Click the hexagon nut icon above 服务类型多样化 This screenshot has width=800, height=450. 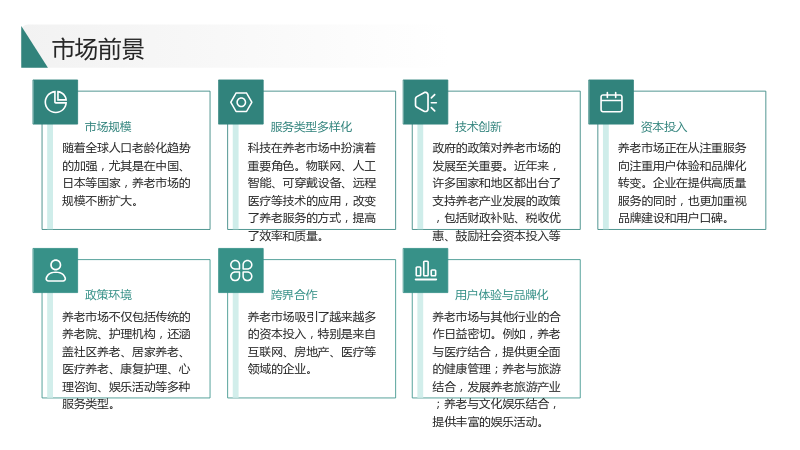tap(241, 102)
